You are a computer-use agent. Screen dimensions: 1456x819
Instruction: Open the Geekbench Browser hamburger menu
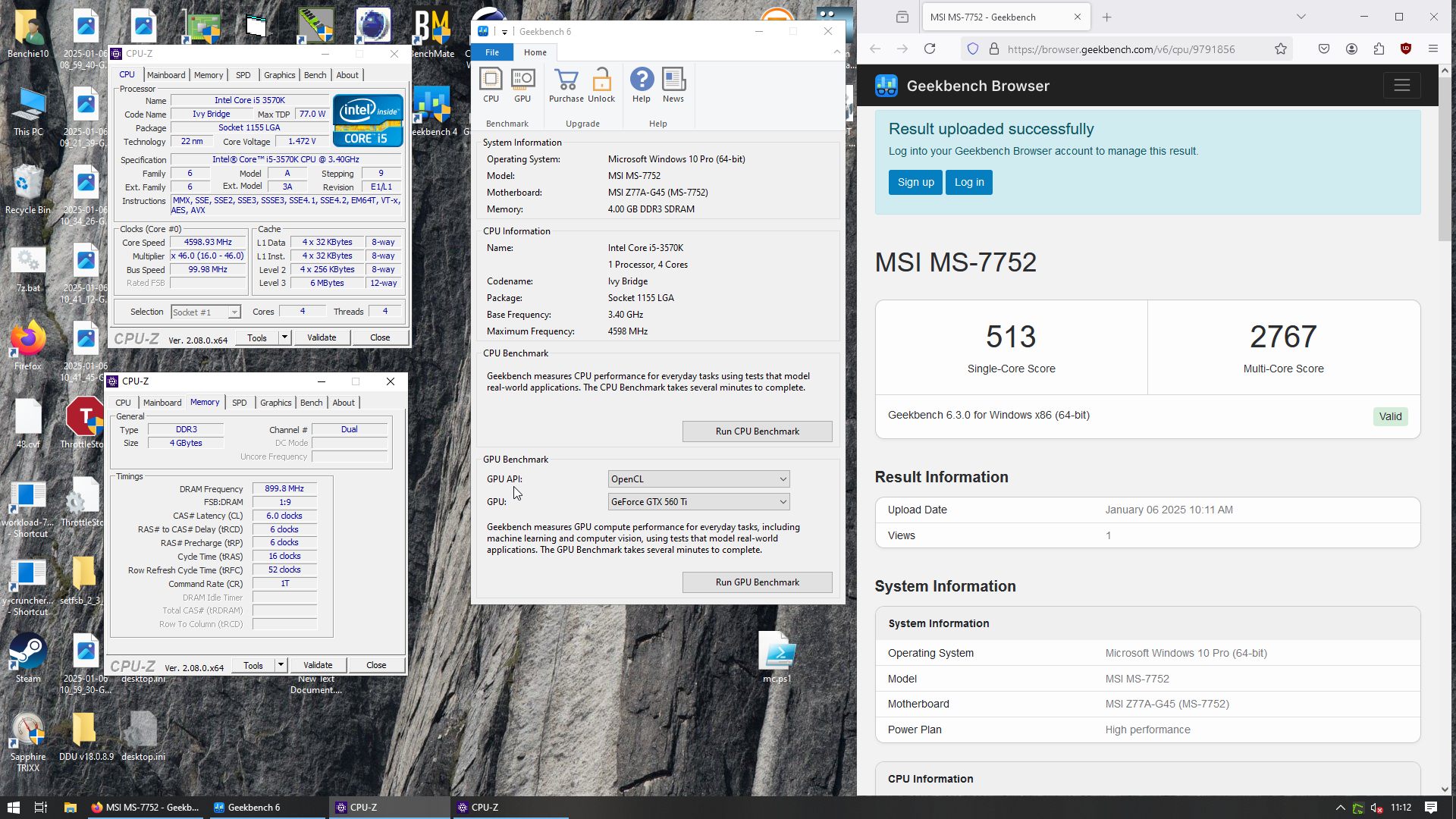coord(1401,86)
